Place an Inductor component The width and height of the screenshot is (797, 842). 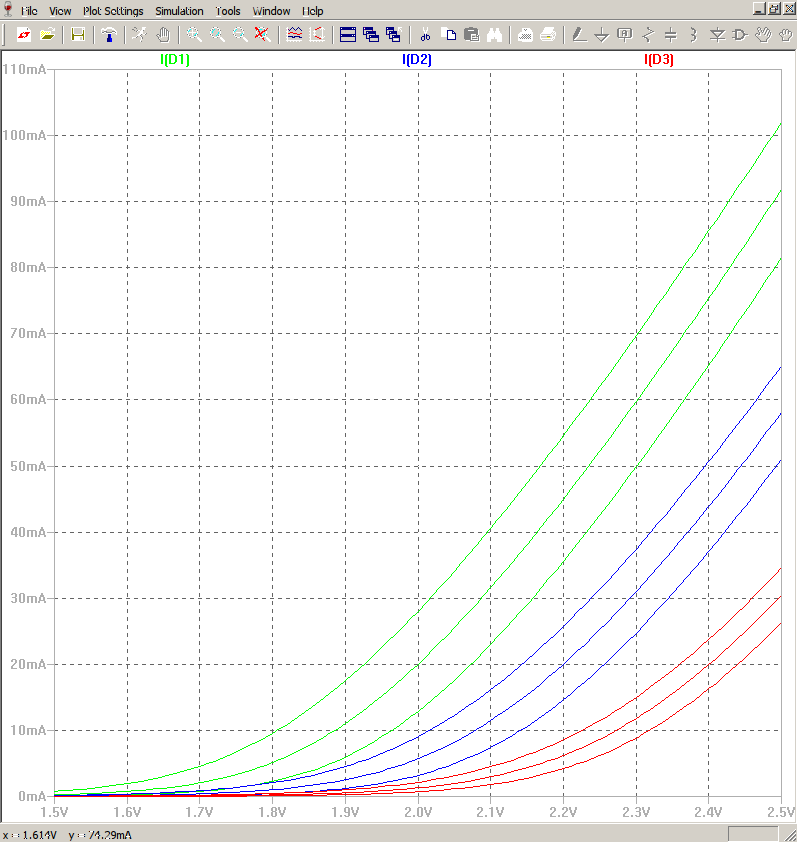tap(693, 35)
